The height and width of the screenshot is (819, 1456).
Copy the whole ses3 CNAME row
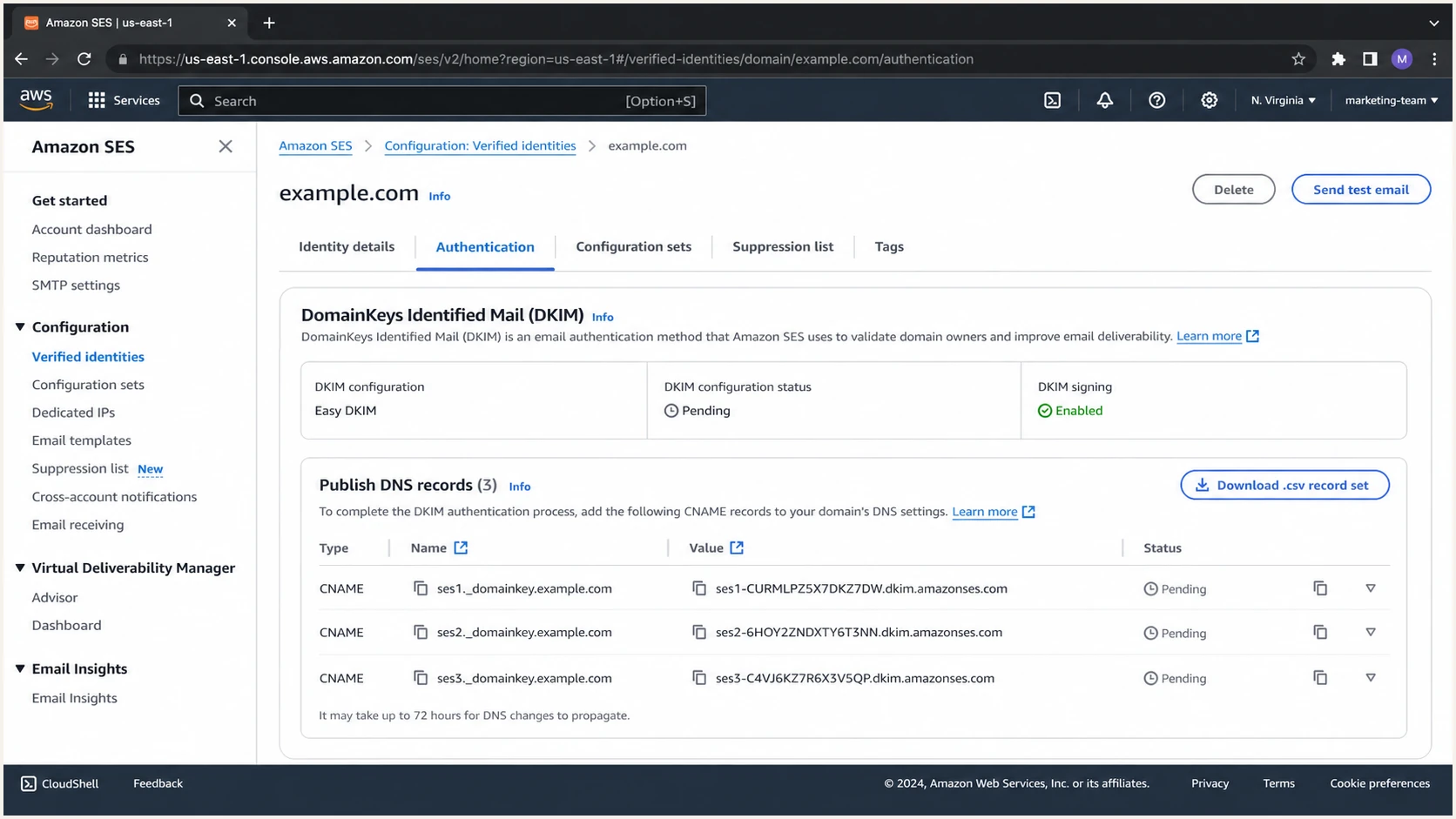(x=1320, y=677)
